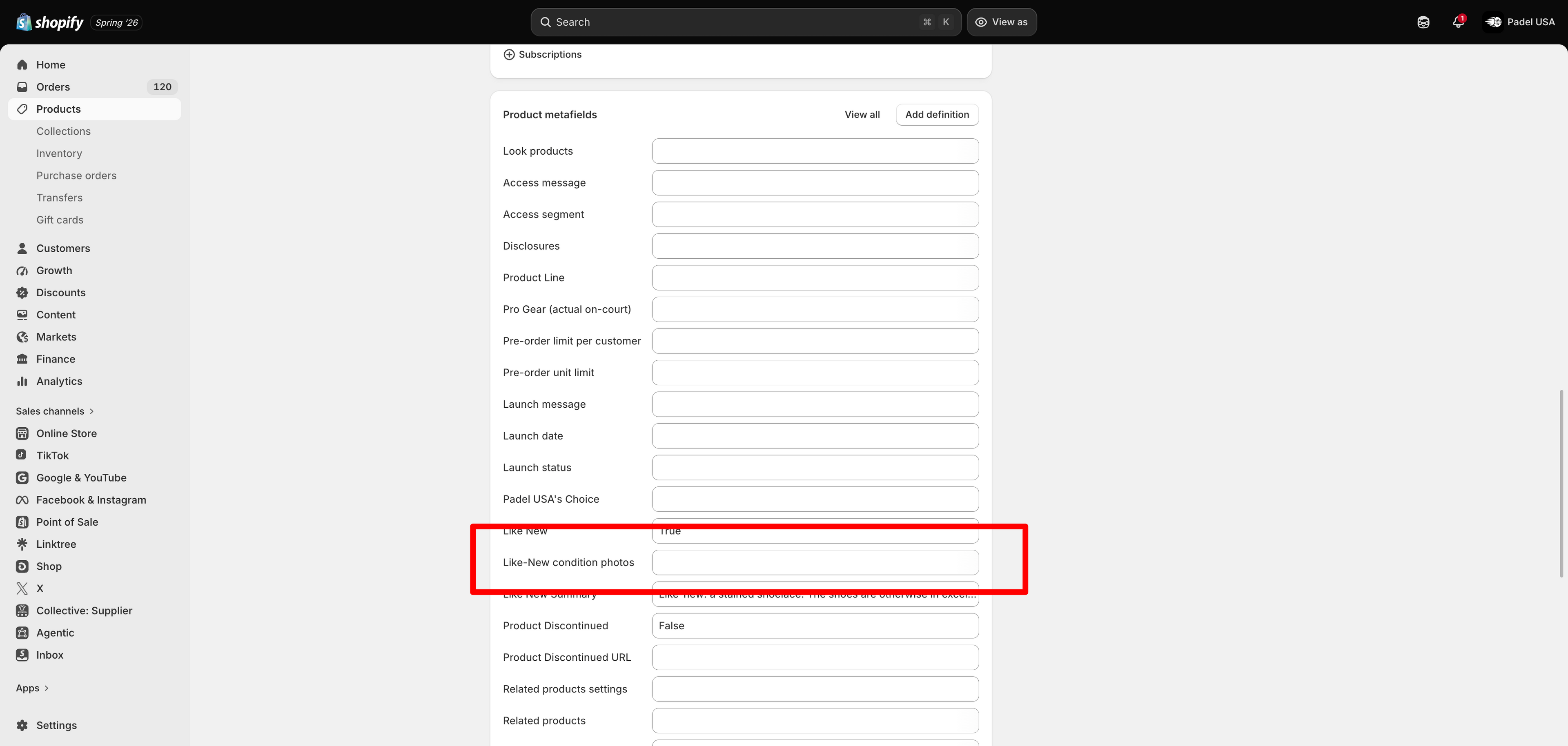Click the Agentic icon
This screenshot has width=1568, height=746.
coord(22,633)
